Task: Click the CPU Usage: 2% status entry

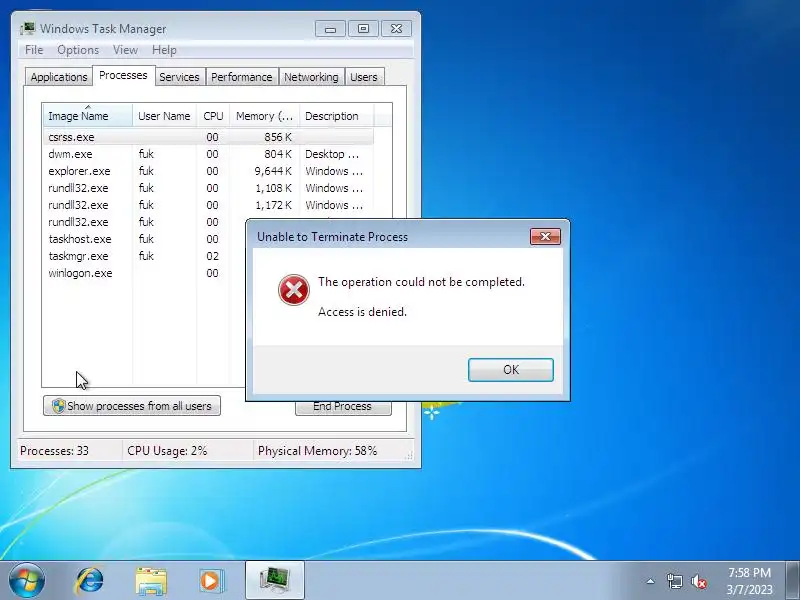Action: coord(167,451)
